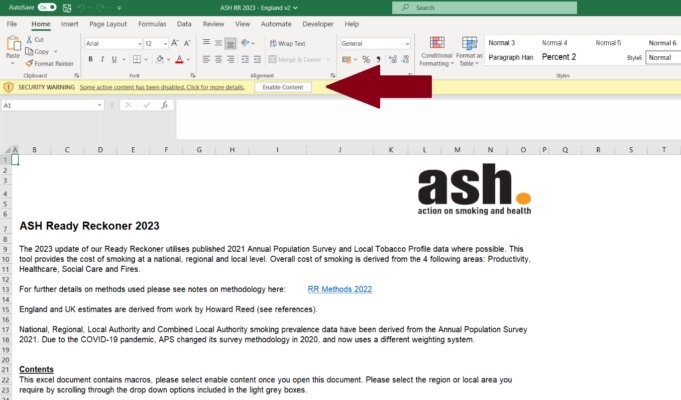
Task: Open Customize Quick Access Toolbar dropdown
Action: 119,8
